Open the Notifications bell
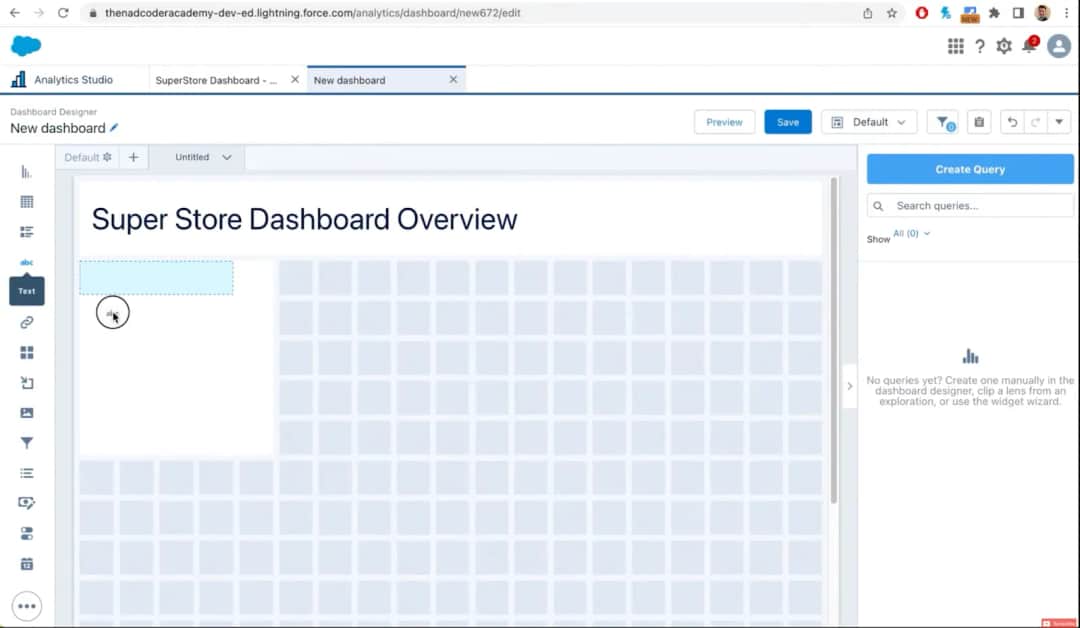 [x=1030, y=45]
